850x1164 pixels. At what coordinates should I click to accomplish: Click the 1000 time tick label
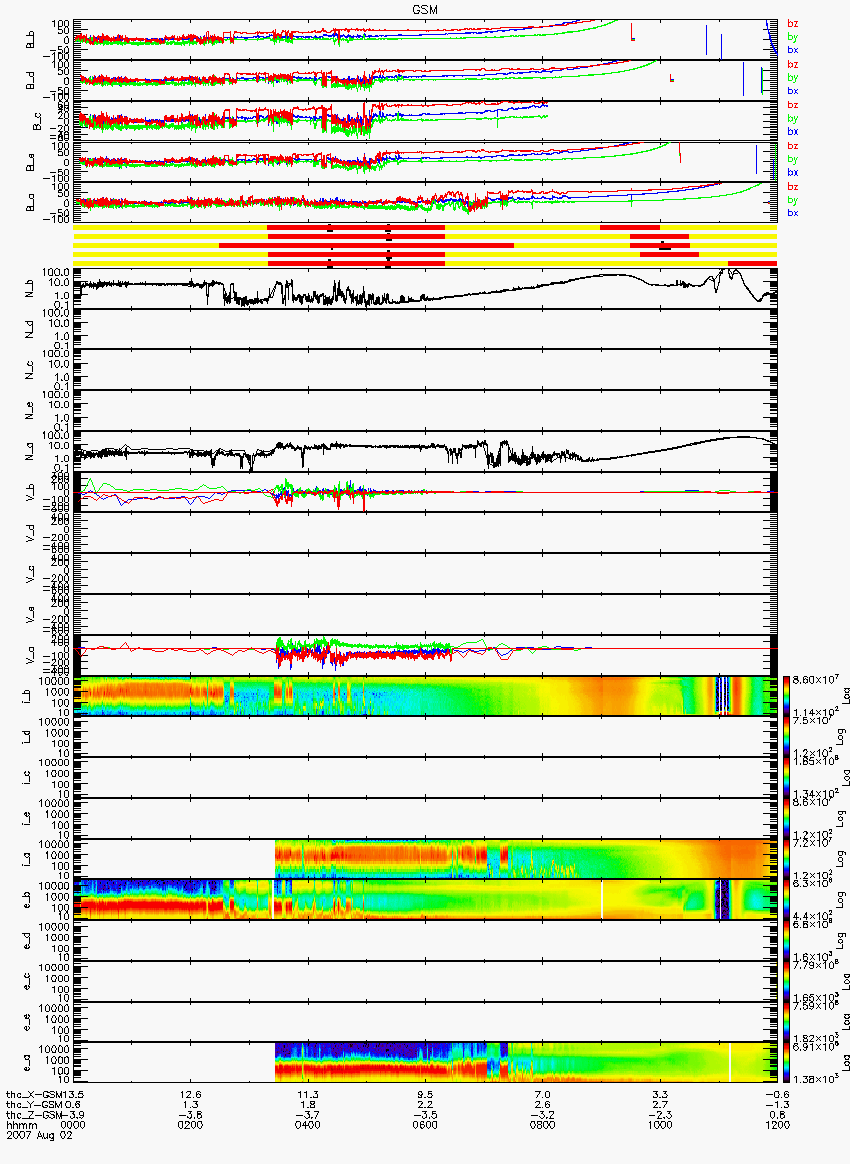(660, 1125)
